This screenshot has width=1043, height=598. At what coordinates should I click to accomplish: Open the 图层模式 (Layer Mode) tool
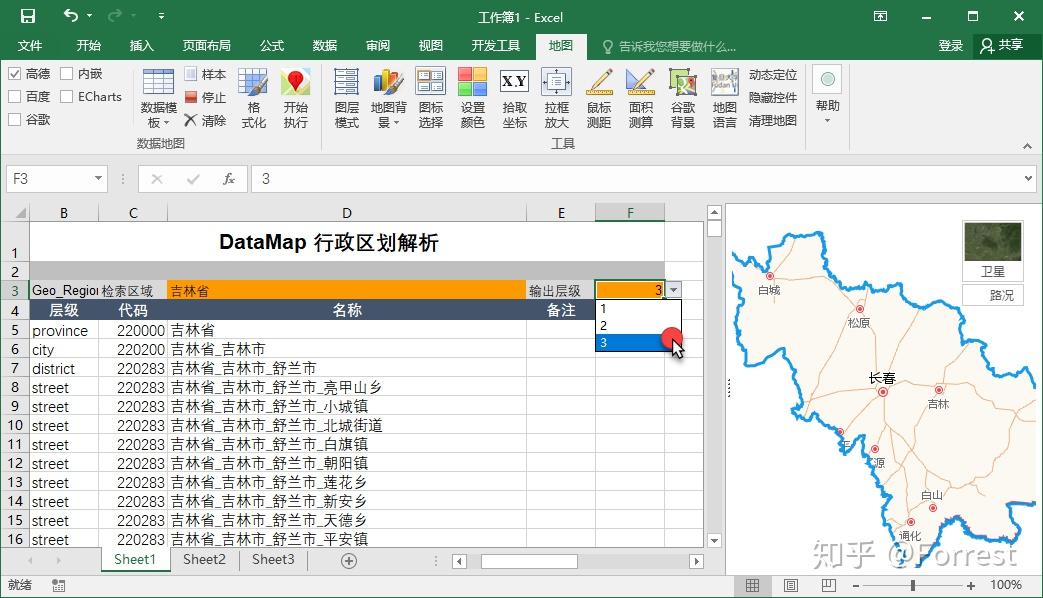(x=345, y=96)
